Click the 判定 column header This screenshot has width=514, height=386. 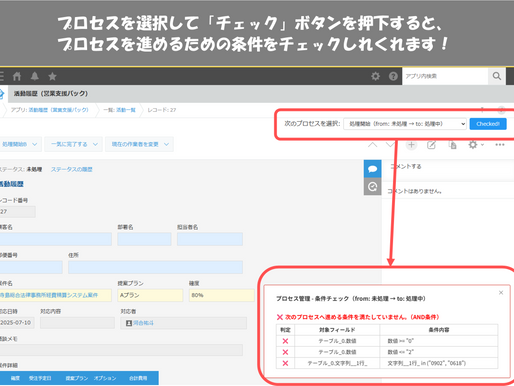coord(285,330)
